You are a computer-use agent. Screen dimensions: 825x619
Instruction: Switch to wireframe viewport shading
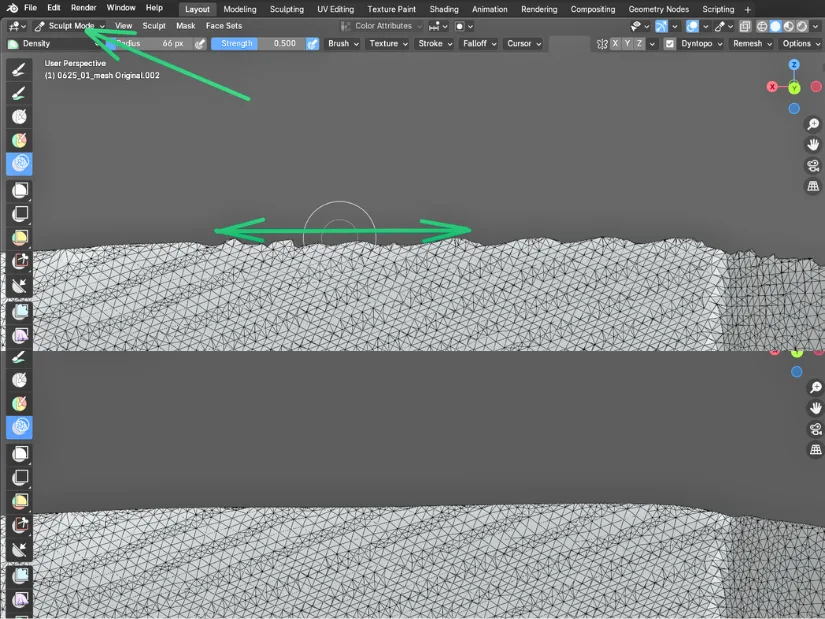pyautogui.click(x=761, y=26)
